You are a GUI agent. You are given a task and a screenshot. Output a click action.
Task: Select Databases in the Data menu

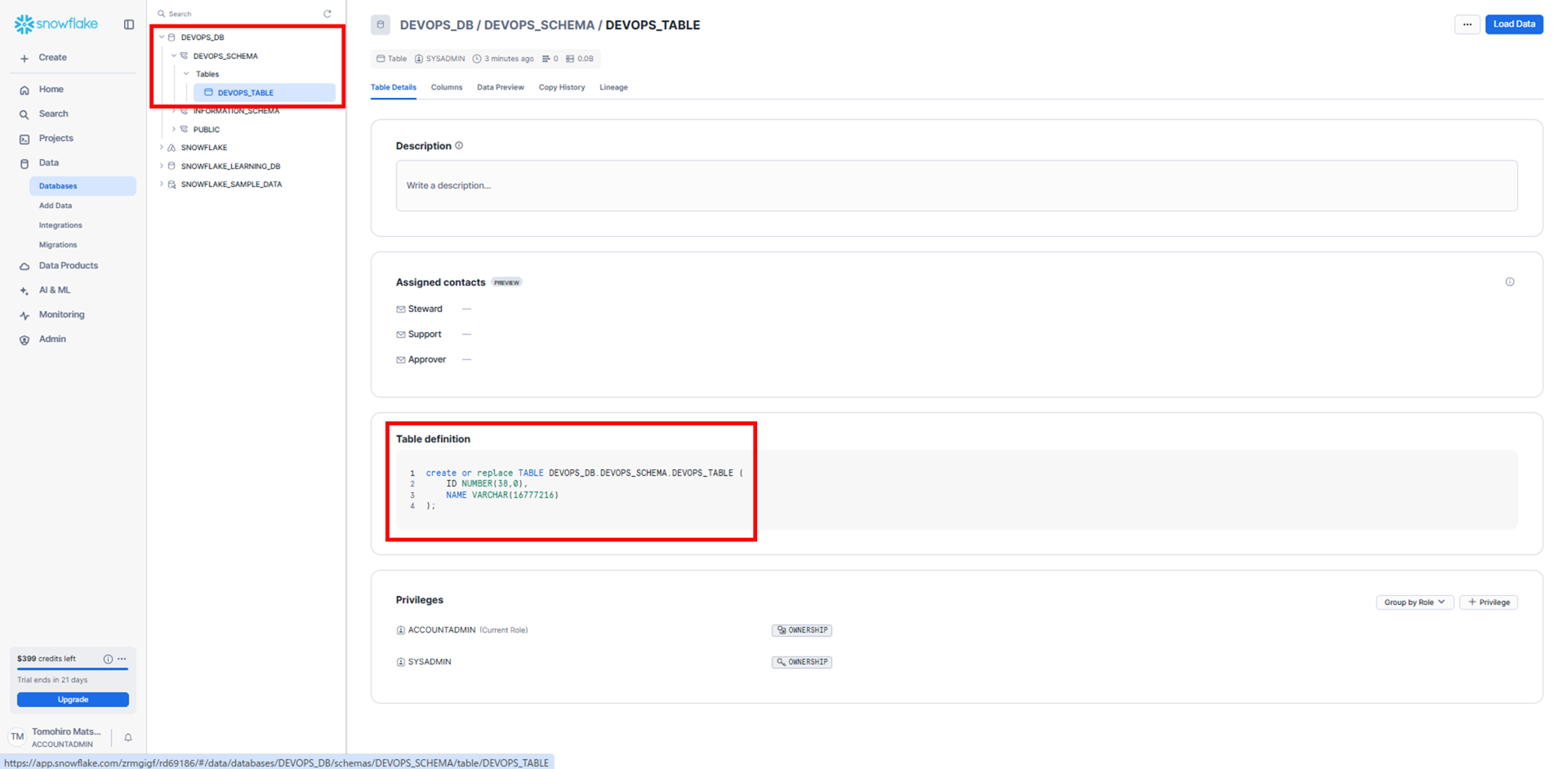tap(82, 186)
